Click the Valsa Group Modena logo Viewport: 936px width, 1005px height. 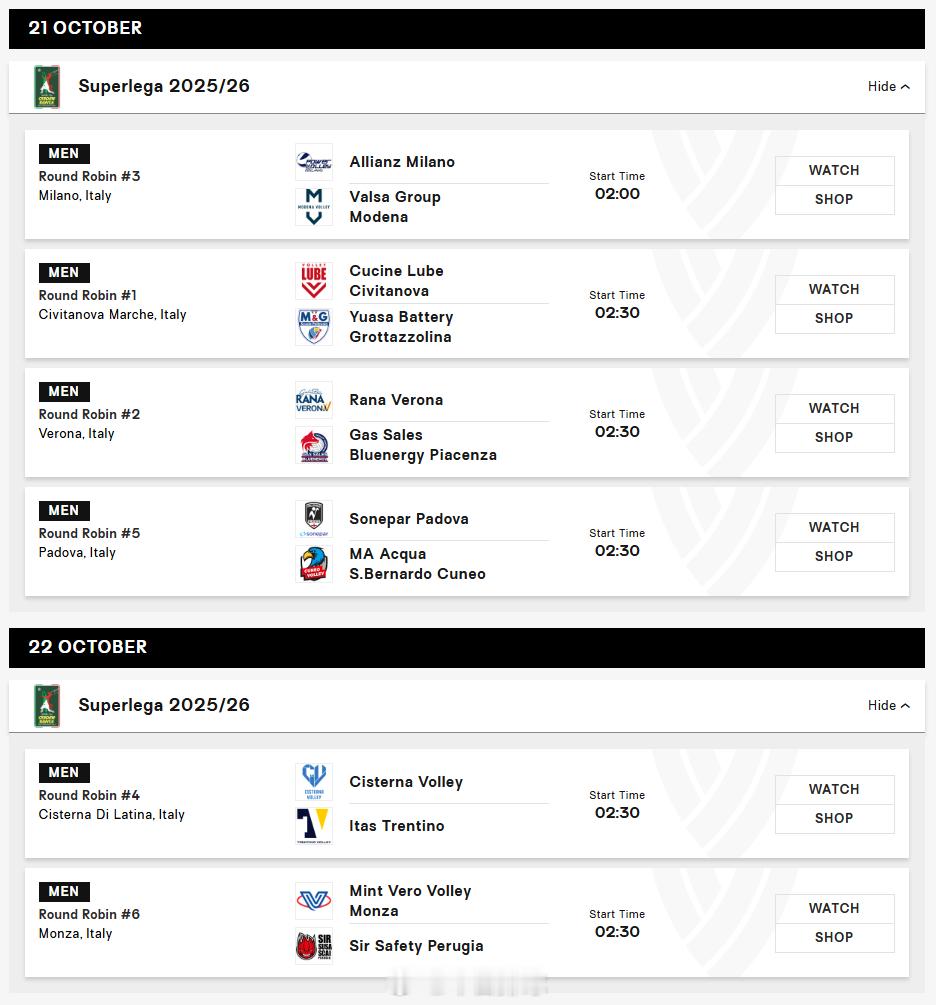313,206
